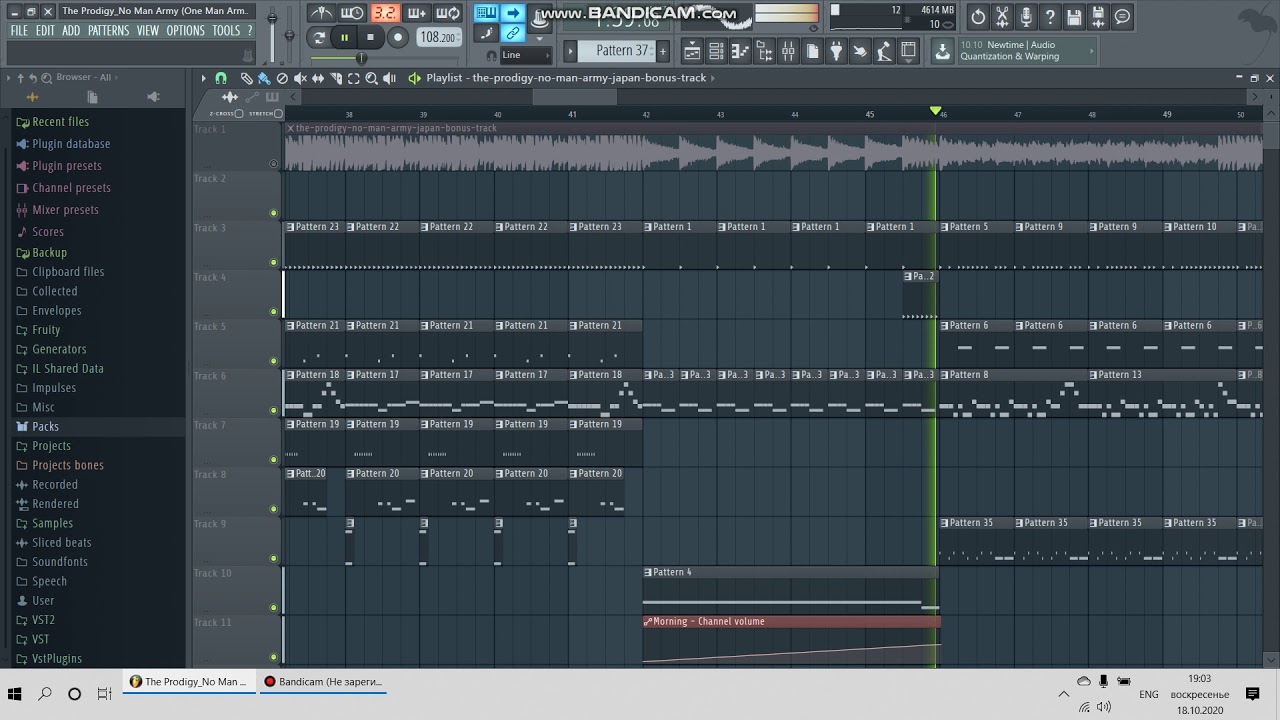Open the project picker document icon
This screenshot has width=1280, height=720.
[x=812, y=50]
